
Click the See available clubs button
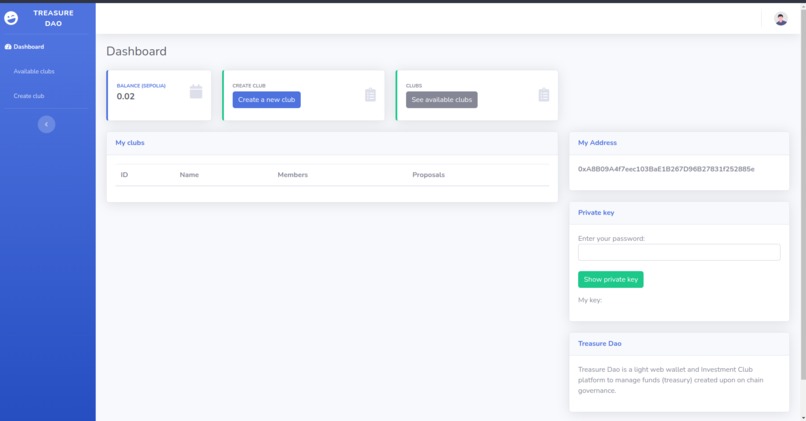[442, 100]
